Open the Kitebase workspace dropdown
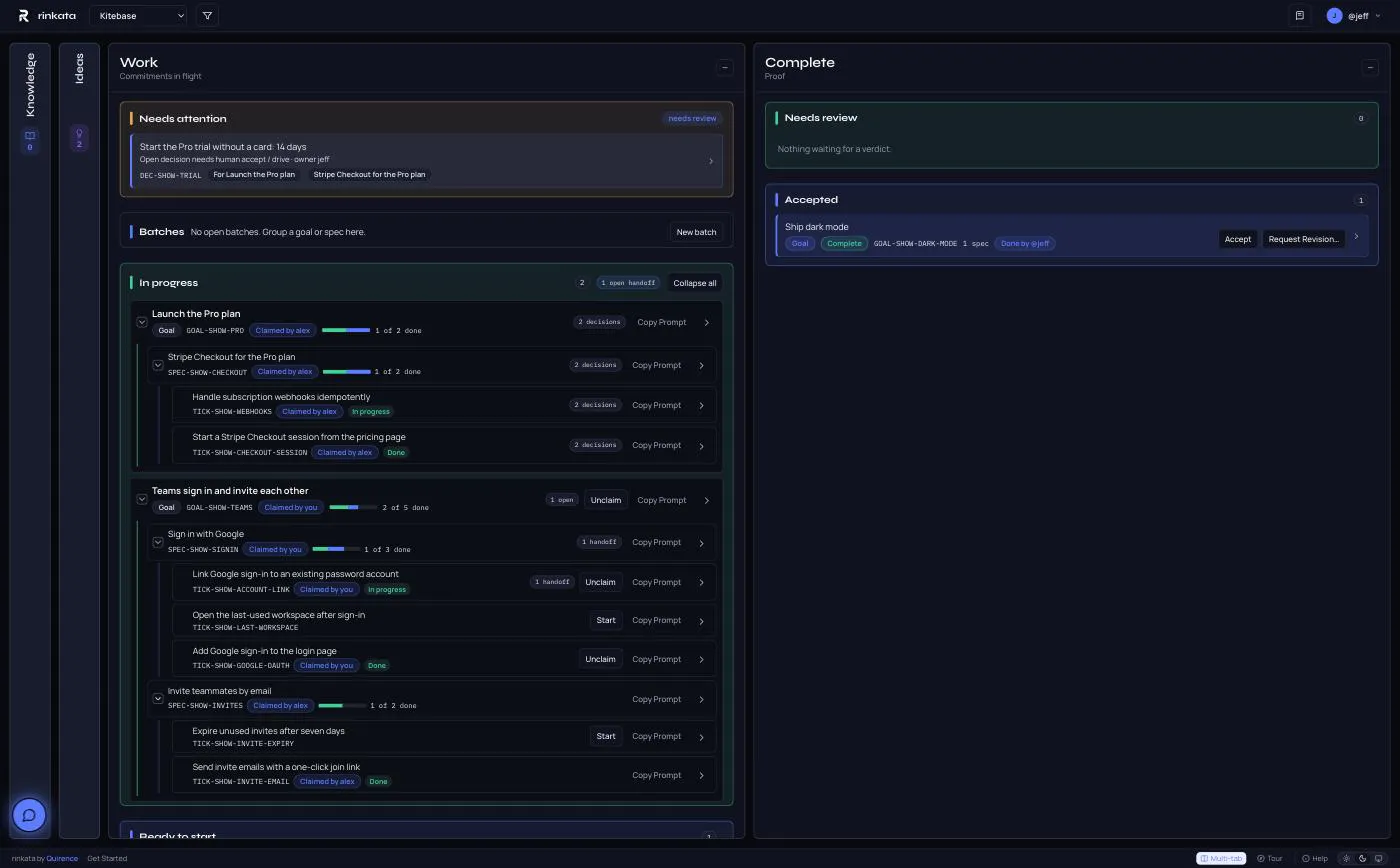 [138, 16]
